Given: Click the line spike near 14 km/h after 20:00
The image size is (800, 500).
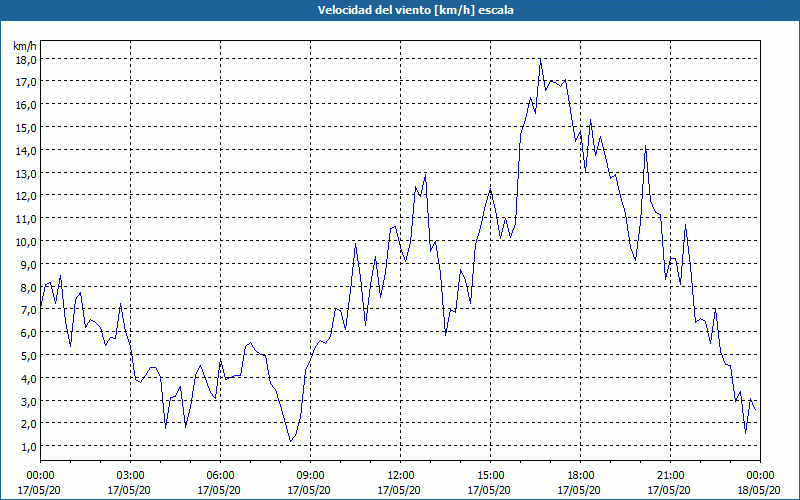Looking at the screenshot, I should point(645,146).
